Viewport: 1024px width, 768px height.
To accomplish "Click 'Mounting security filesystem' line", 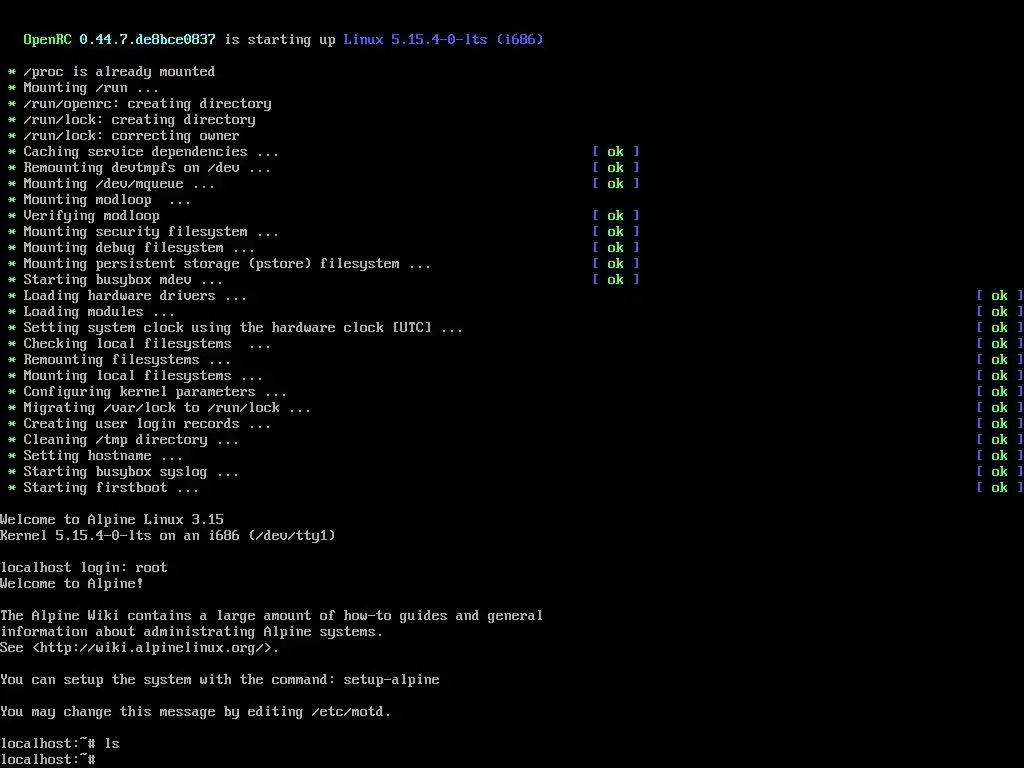I will coord(151,231).
